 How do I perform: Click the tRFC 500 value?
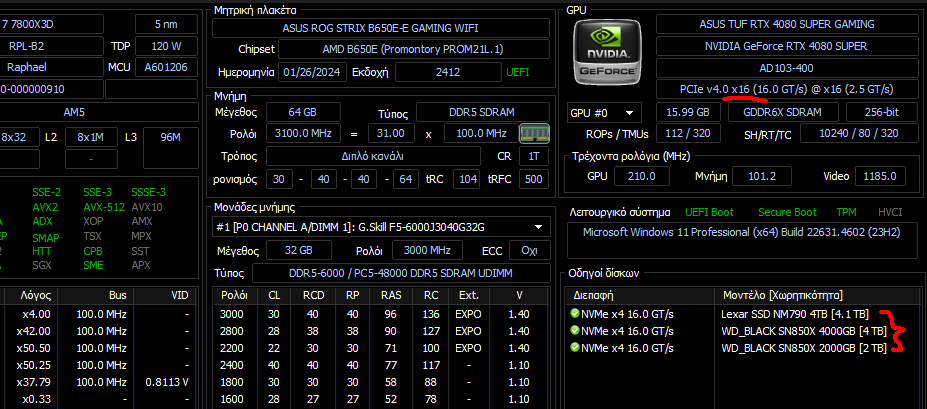(x=533, y=178)
